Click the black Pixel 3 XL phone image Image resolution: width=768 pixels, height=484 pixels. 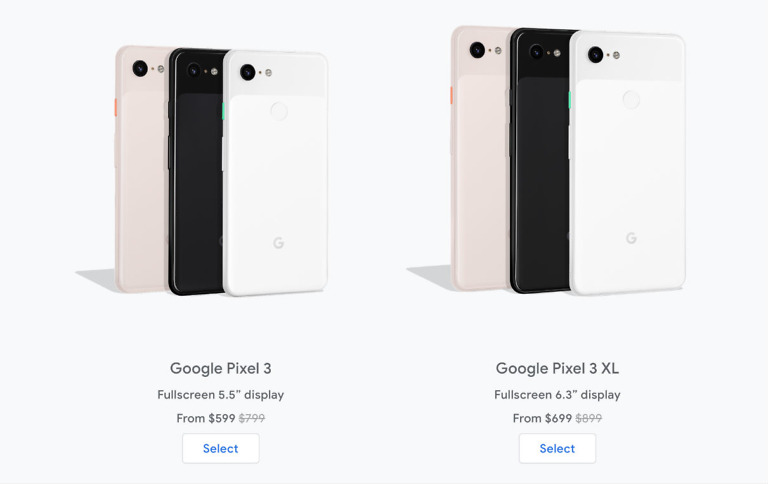tap(539, 162)
